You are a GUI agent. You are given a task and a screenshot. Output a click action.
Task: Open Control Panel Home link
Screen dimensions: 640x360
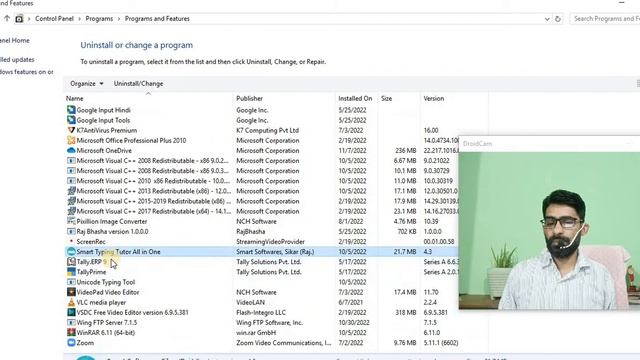point(15,40)
